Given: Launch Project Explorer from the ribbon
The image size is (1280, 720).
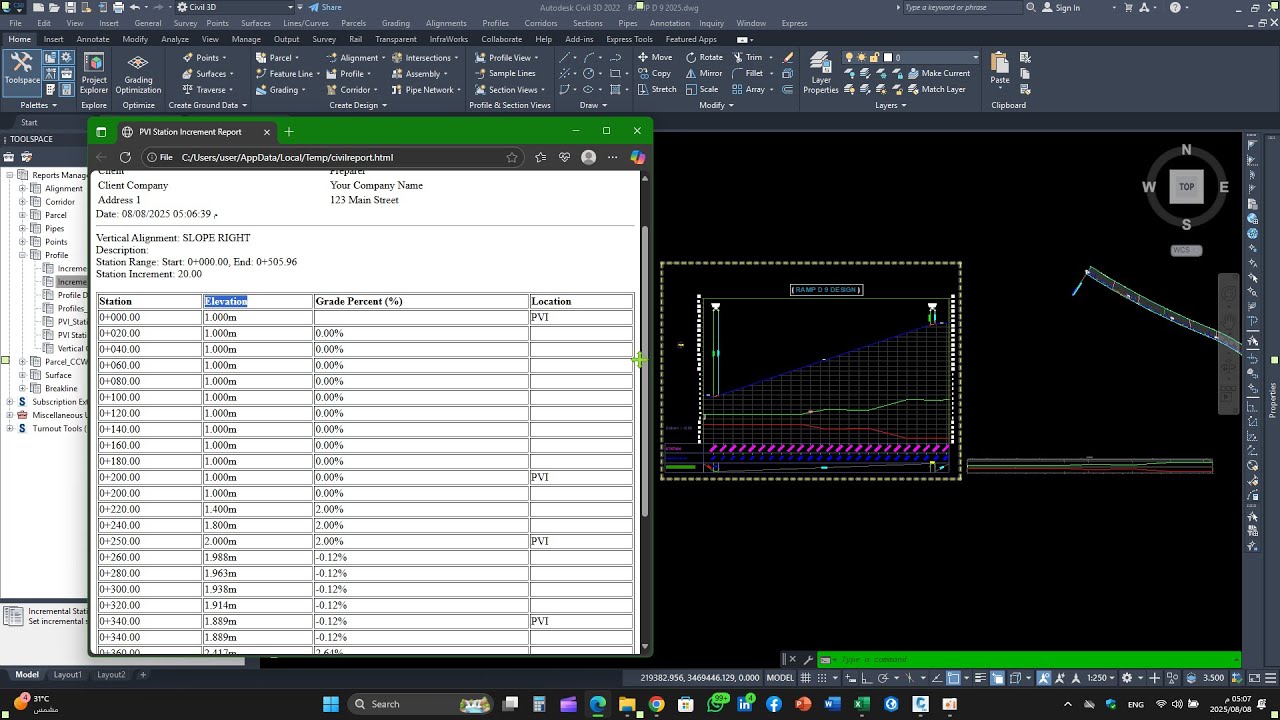Looking at the screenshot, I should [94, 73].
